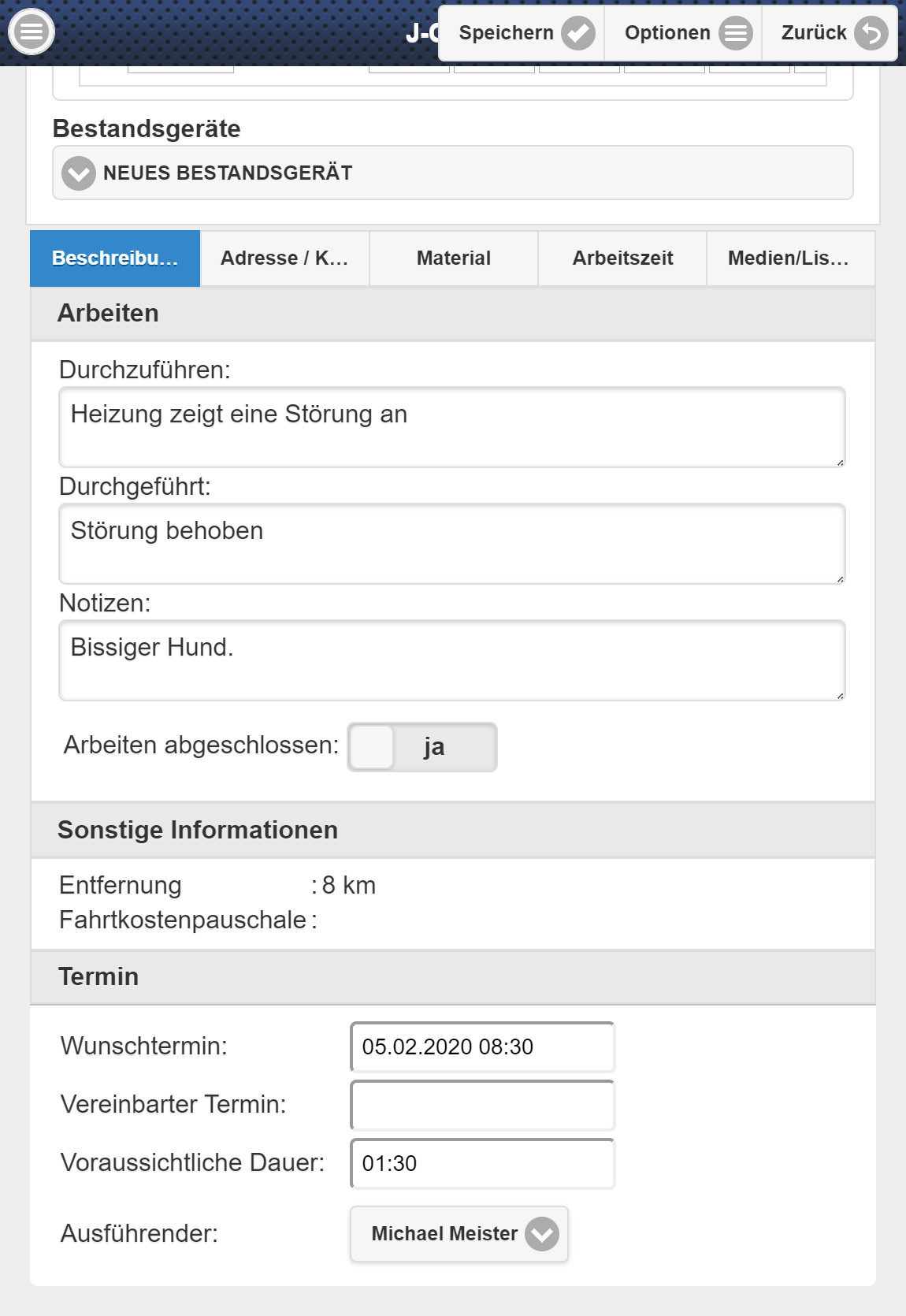Go to the Medien/Lis... tab

(789, 258)
